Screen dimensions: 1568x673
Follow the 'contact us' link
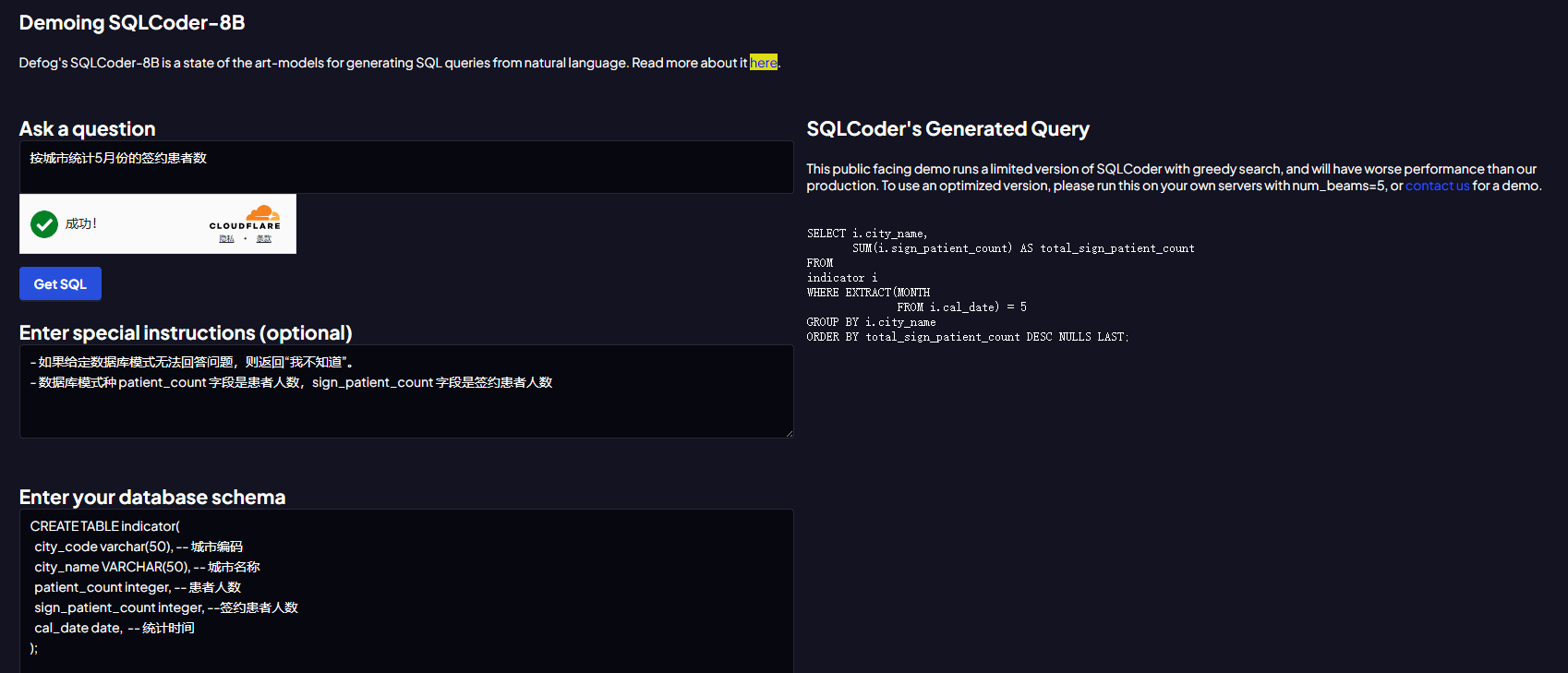coord(1437,186)
